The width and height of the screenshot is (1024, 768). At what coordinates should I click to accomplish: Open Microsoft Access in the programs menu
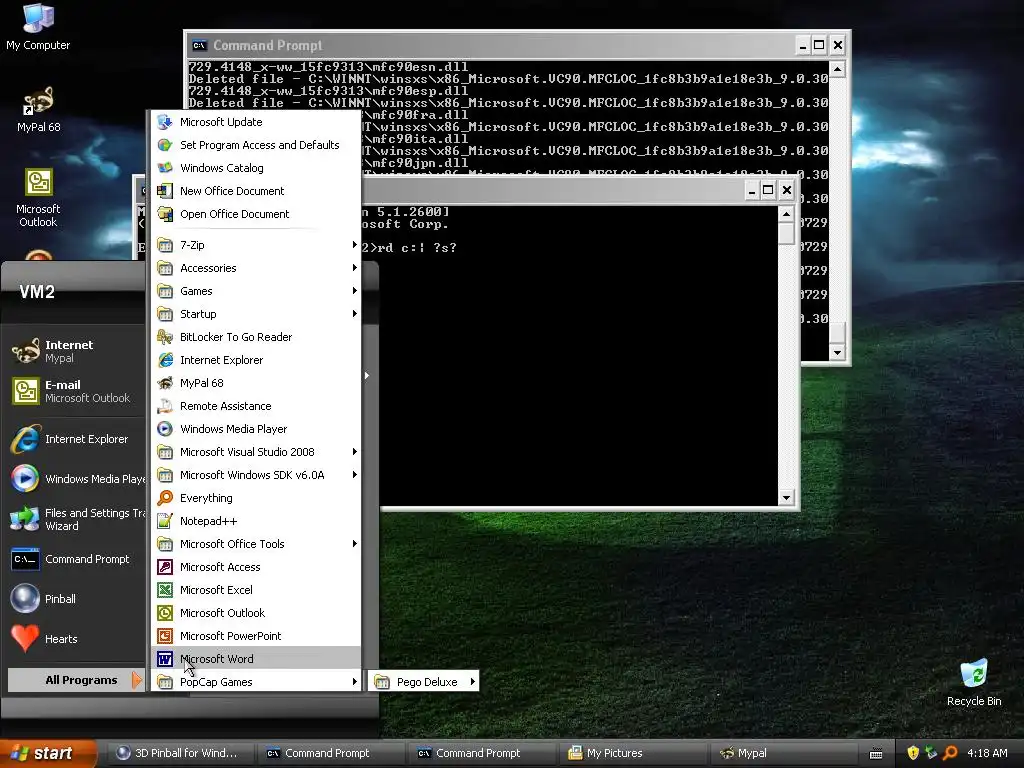[x=256, y=567]
